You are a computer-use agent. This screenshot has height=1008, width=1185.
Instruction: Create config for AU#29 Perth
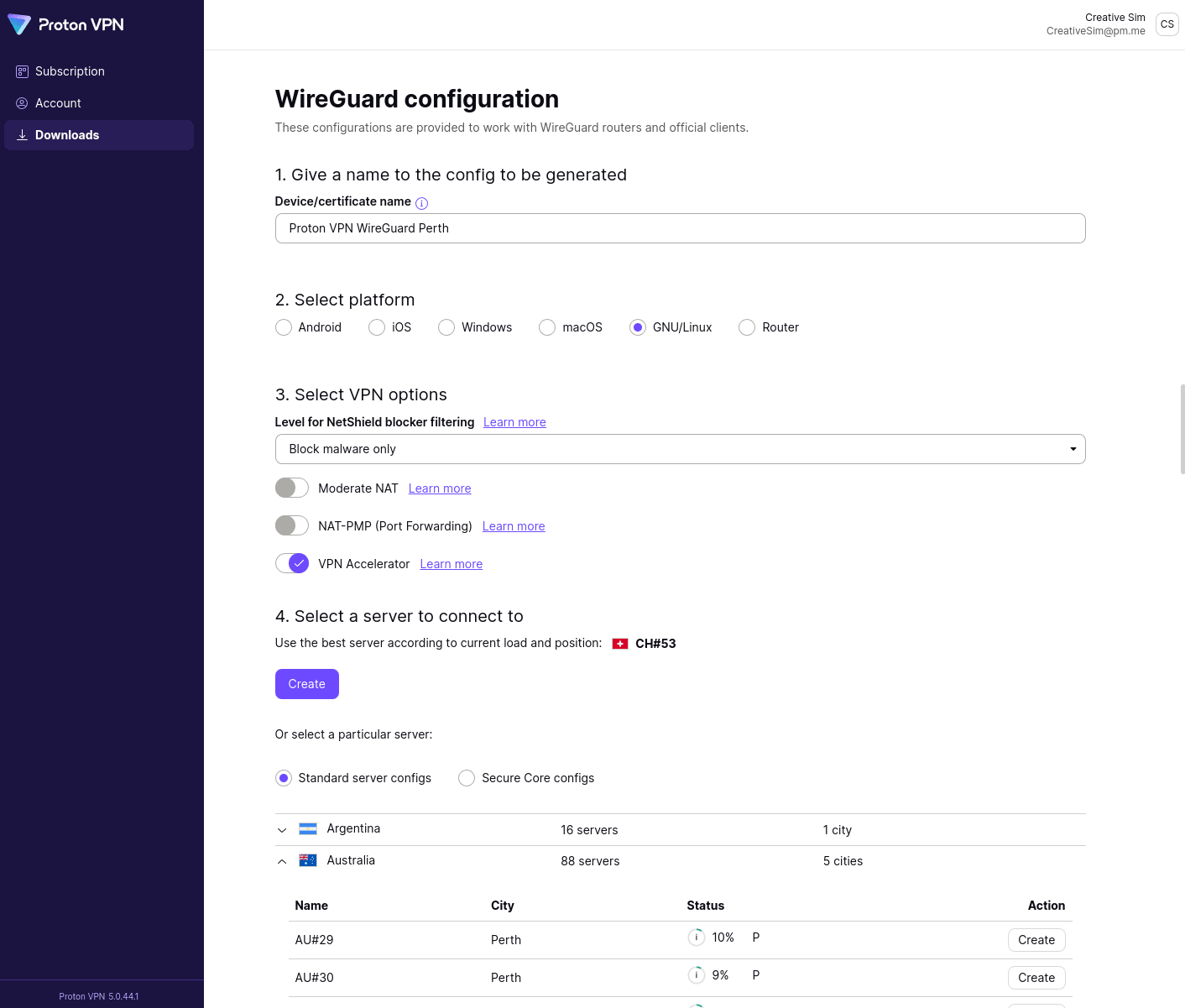(1036, 940)
